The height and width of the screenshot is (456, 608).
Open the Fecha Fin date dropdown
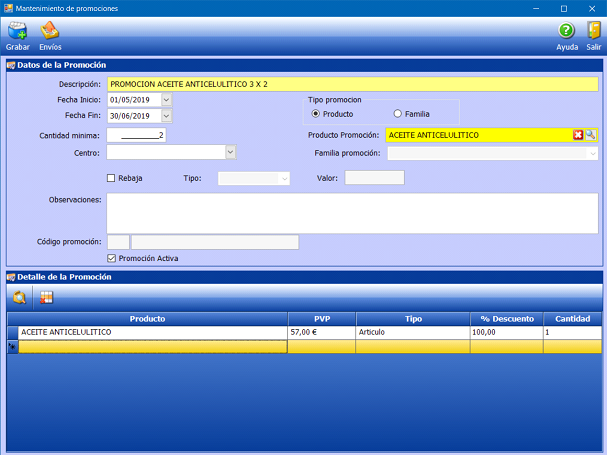tap(166, 116)
